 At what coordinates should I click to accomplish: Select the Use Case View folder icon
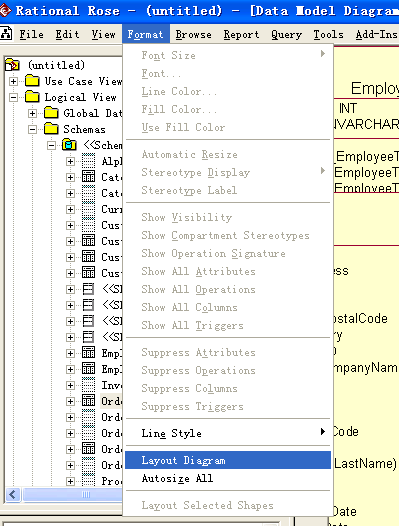(x=32, y=81)
